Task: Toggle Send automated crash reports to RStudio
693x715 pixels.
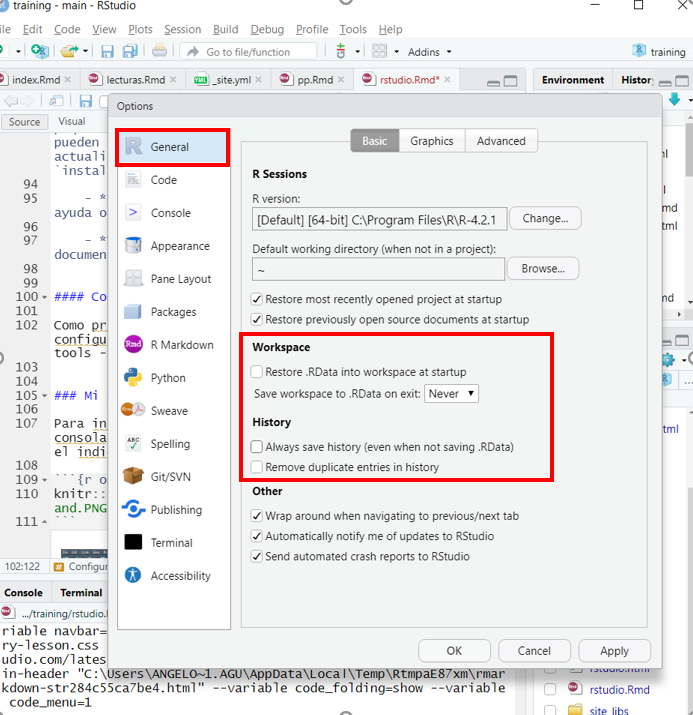Action: [x=257, y=557]
